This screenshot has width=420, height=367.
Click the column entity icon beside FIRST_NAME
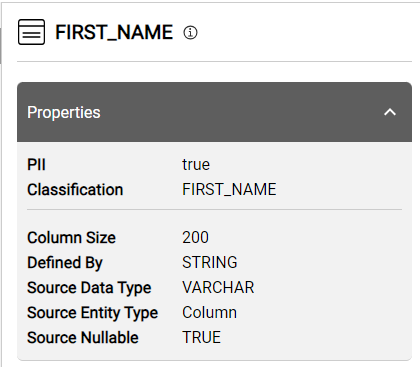pos(31,32)
